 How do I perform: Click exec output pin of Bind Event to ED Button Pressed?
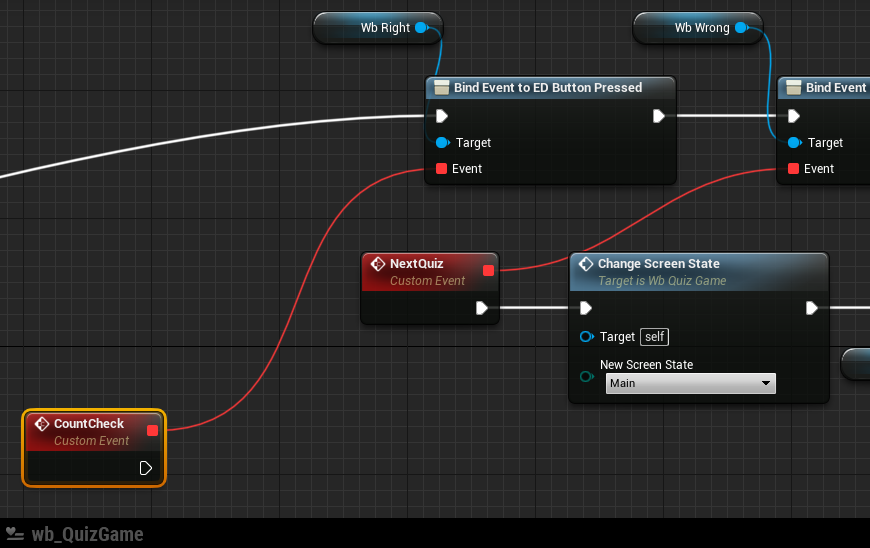click(659, 116)
